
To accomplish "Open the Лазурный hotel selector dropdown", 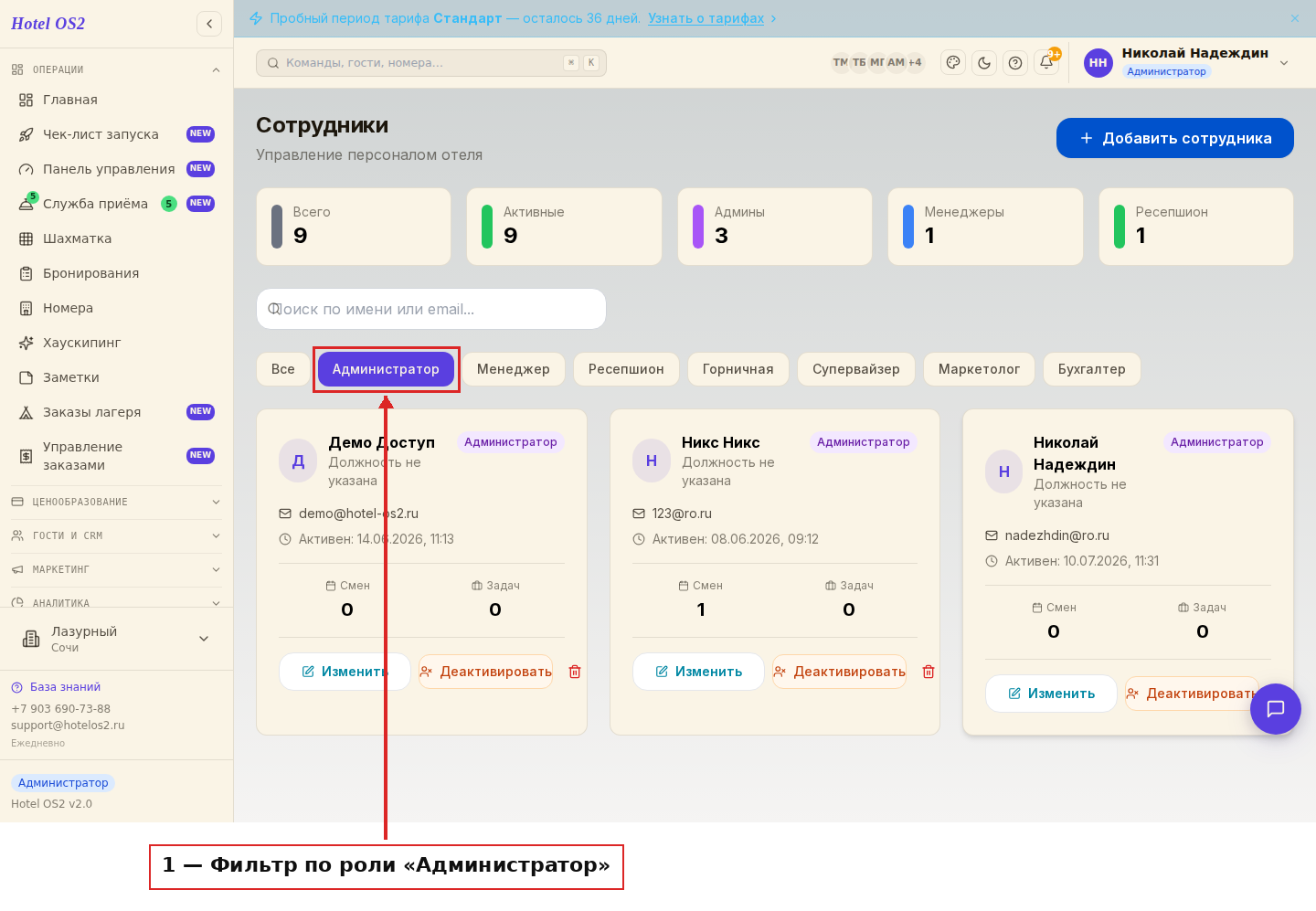I will [x=116, y=639].
